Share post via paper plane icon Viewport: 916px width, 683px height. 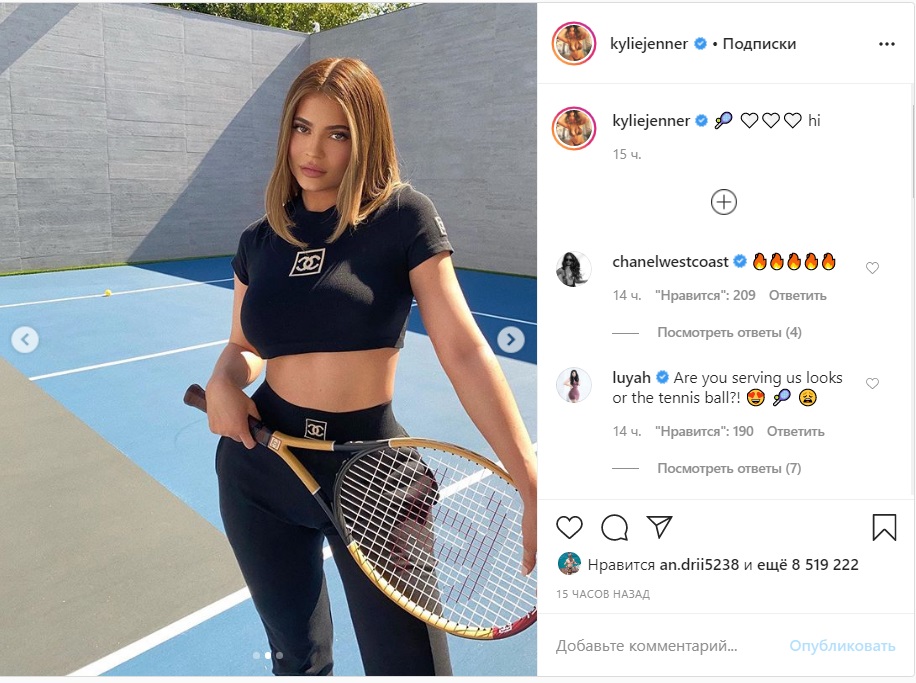pos(660,526)
